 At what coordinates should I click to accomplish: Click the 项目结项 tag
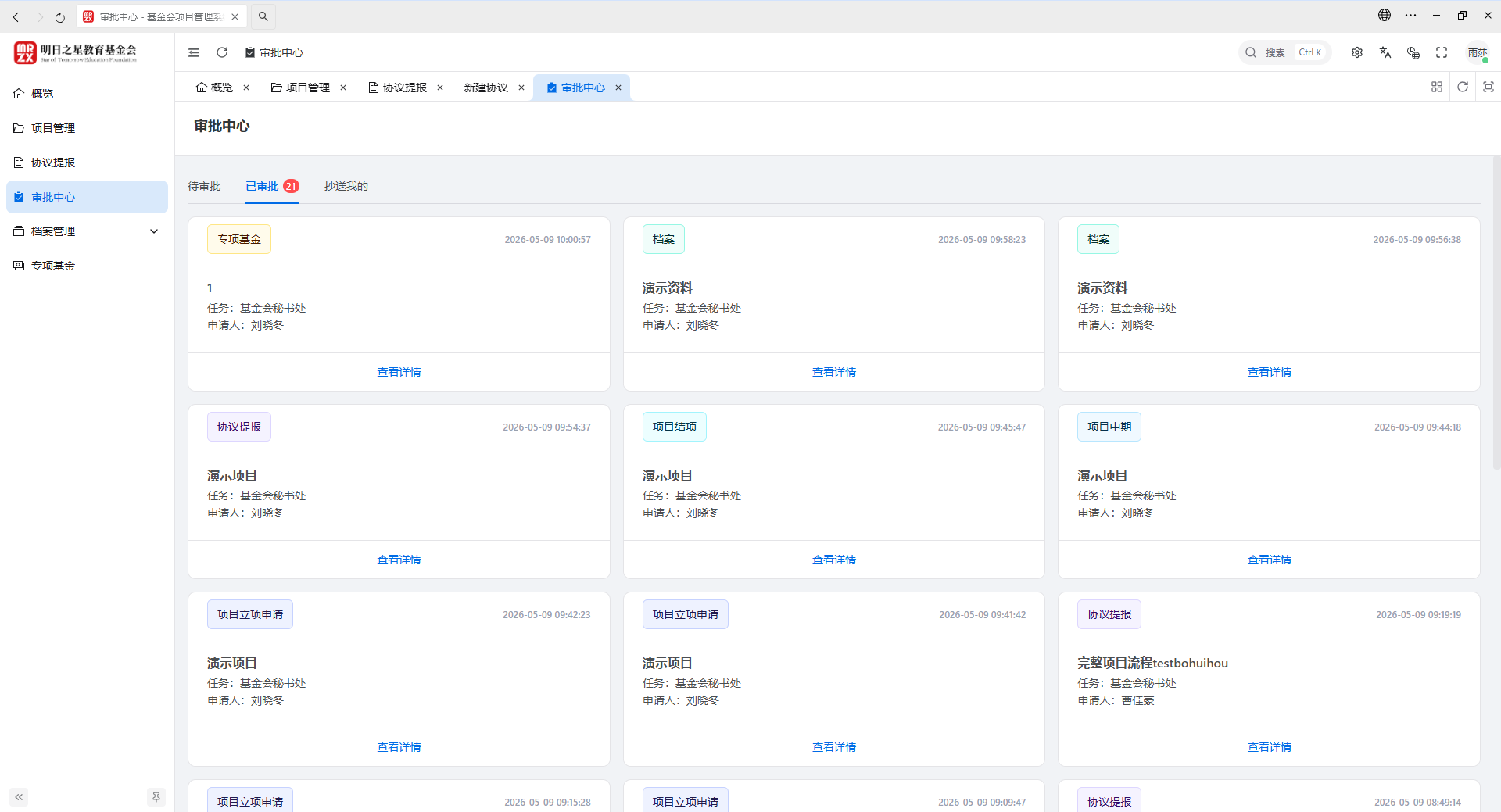(674, 427)
